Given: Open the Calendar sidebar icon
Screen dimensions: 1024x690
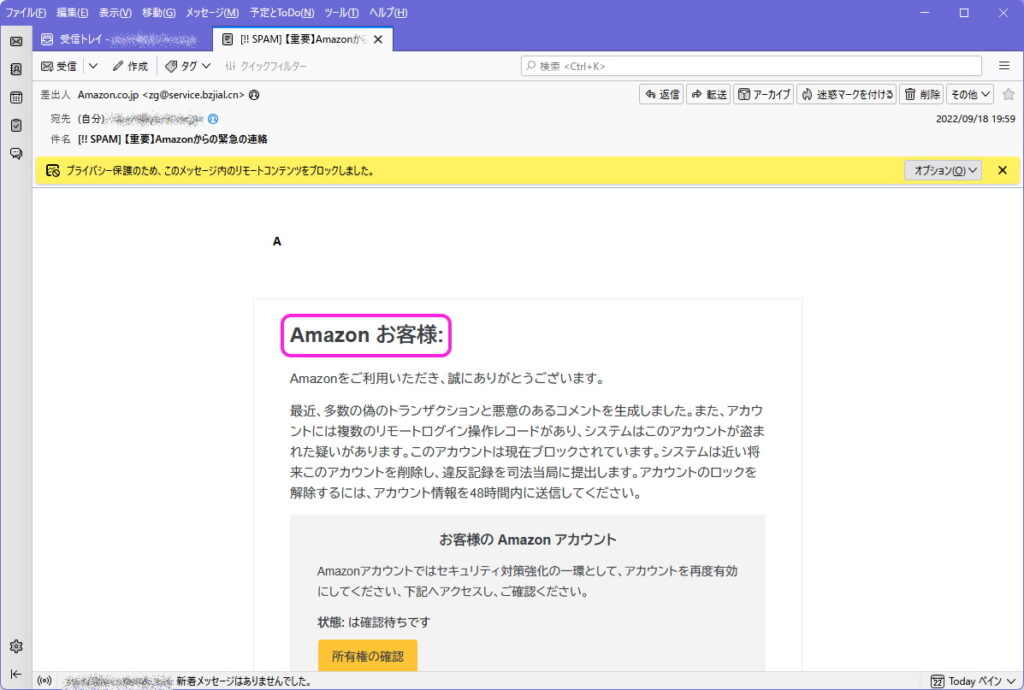Looking at the screenshot, I should pos(16,97).
